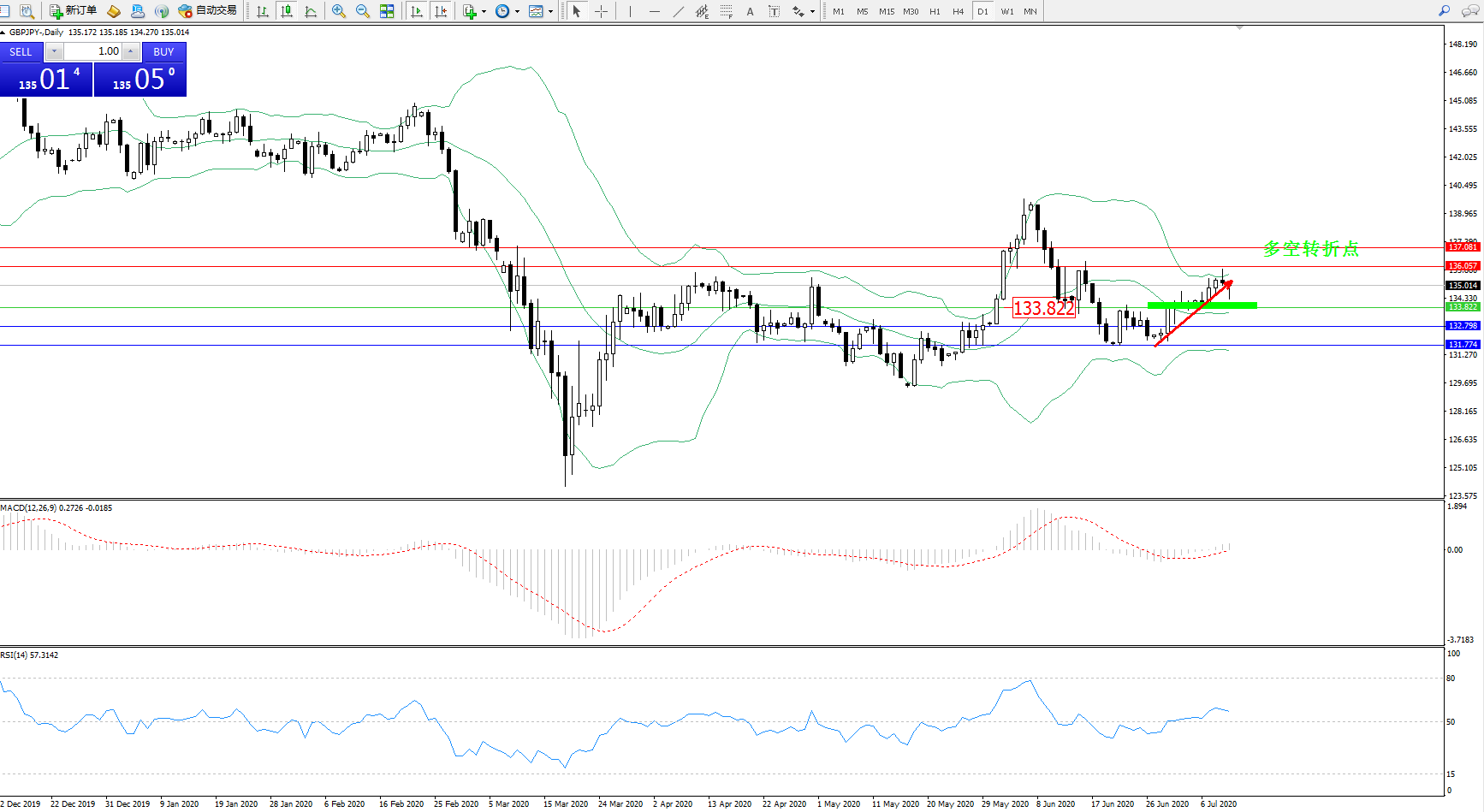Zoom in on the chart

[339, 11]
